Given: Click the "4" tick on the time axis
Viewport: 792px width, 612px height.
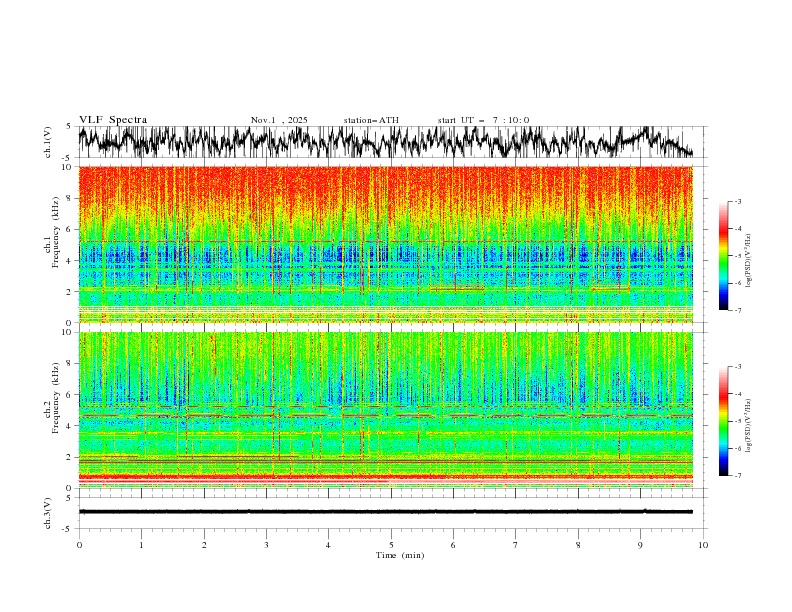Looking at the screenshot, I should point(328,545).
